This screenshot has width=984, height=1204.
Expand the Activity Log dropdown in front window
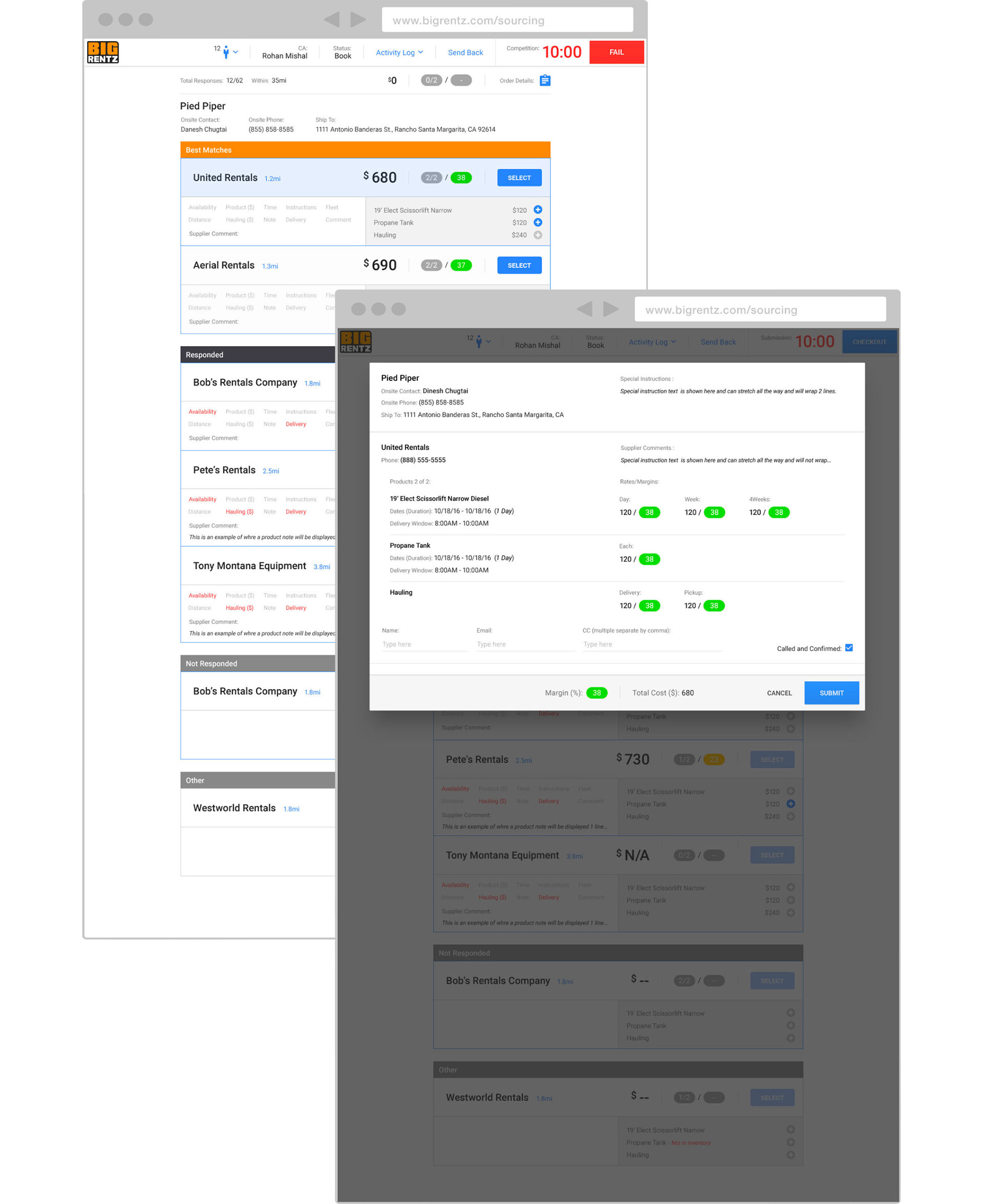point(652,342)
